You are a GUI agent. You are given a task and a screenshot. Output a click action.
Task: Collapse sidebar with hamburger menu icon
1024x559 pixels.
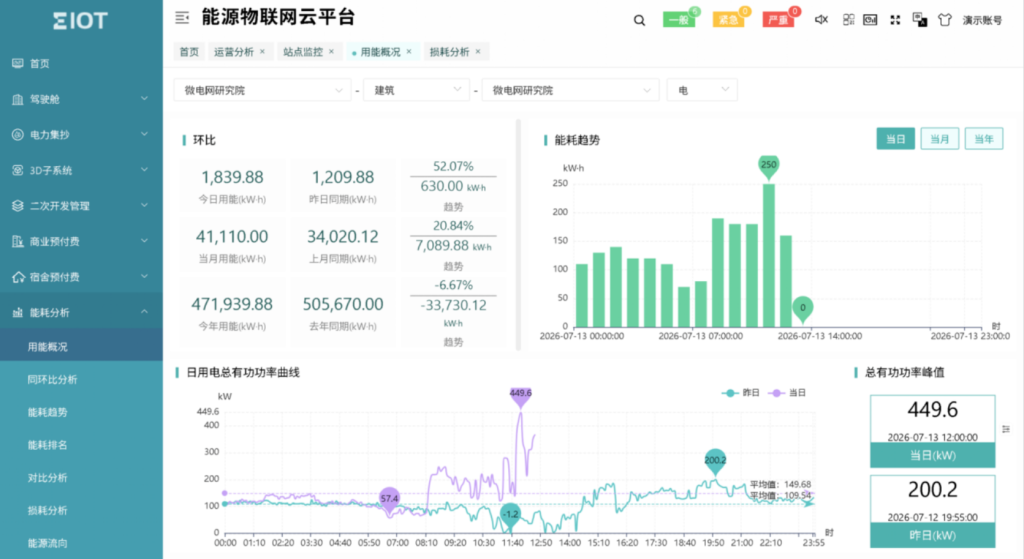pos(182,18)
